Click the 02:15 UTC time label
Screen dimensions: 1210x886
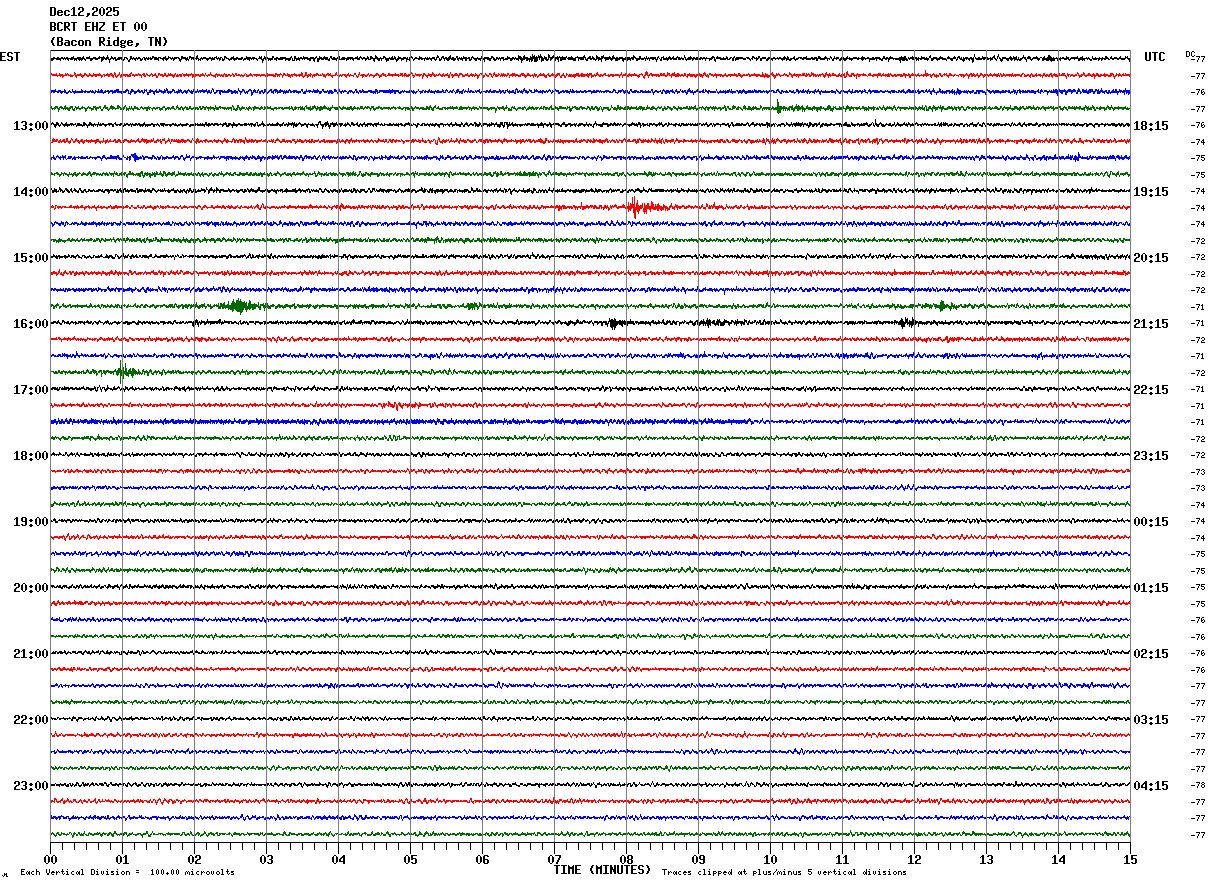[x=1151, y=654]
